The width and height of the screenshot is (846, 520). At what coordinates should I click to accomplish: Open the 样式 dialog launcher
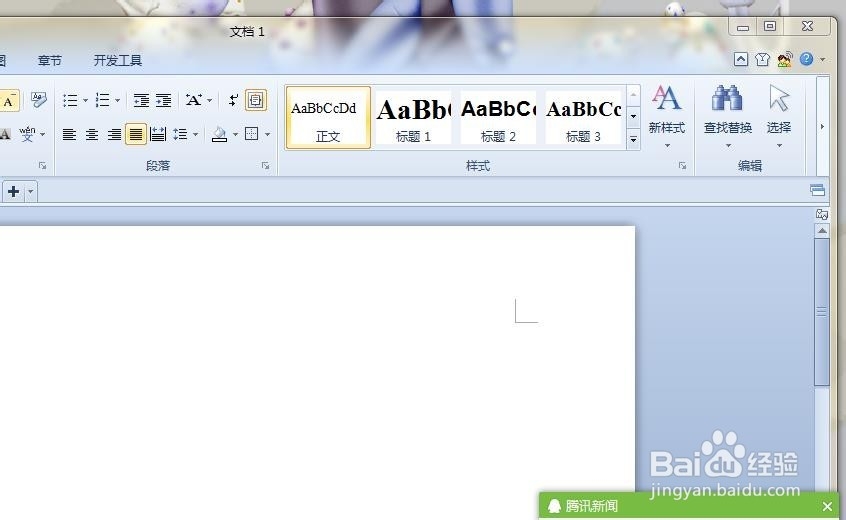[x=683, y=166]
